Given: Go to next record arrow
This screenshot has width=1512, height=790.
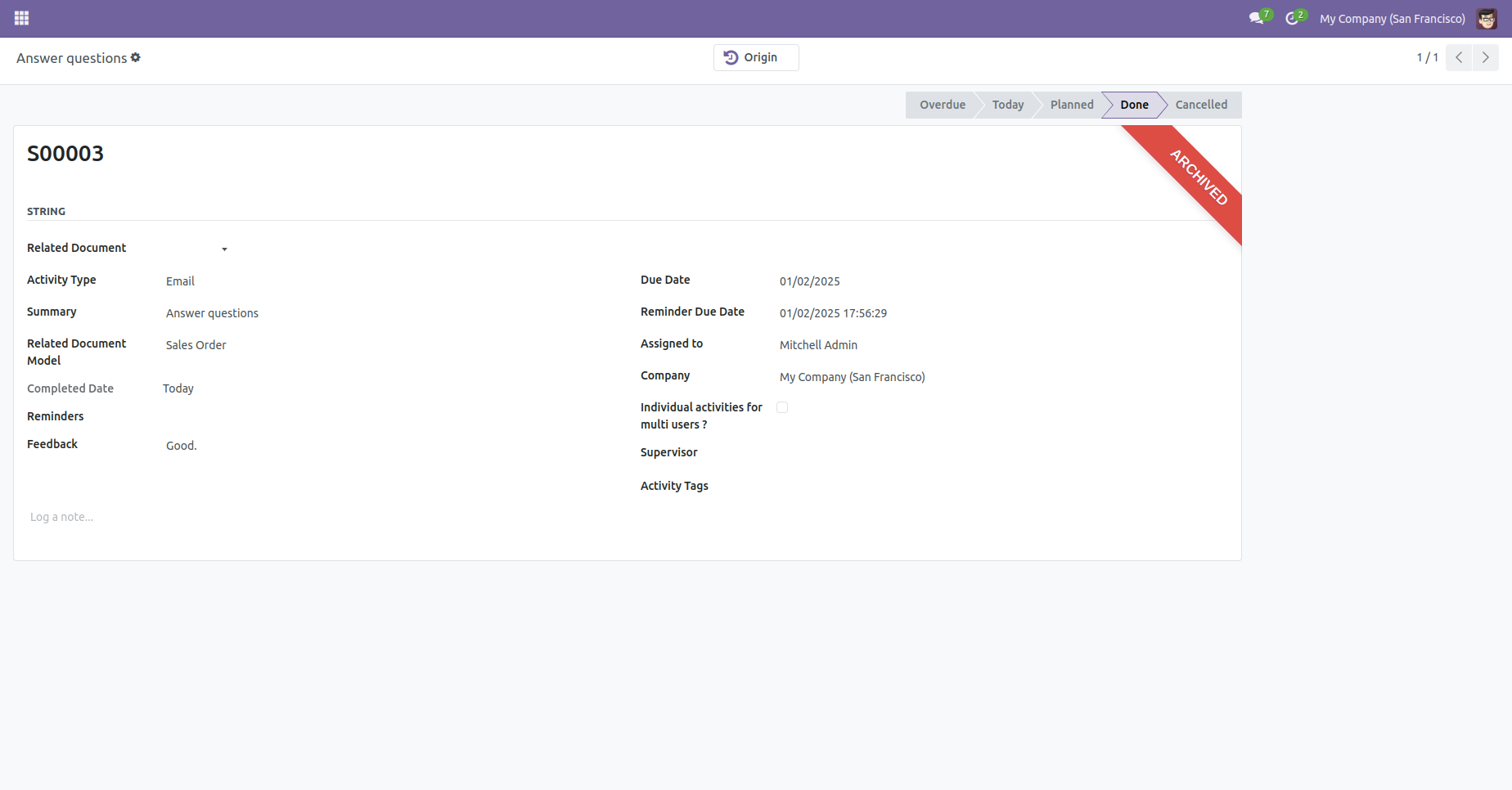Looking at the screenshot, I should pyautogui.click(x=1486, y=57).
